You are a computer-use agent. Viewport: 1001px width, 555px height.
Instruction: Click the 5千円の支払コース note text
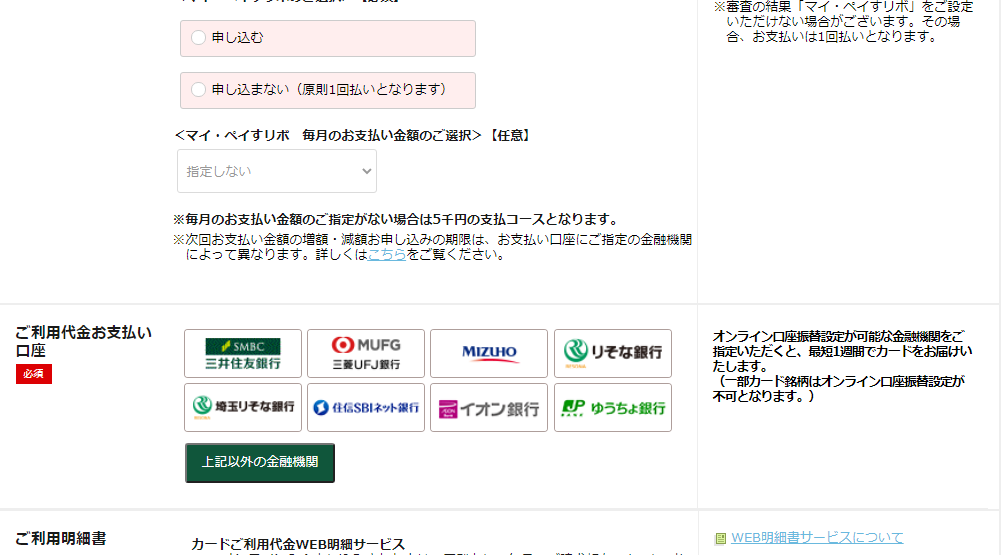pyautogui.click(x=396, y=219)
